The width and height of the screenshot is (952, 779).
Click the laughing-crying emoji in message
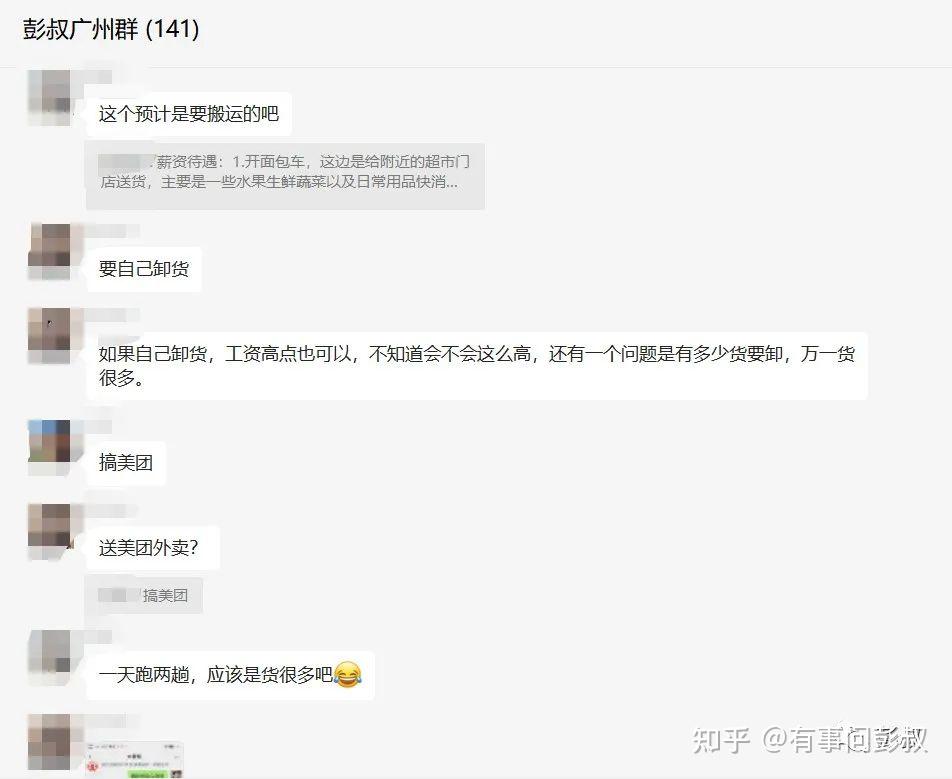tap(347, 675)
